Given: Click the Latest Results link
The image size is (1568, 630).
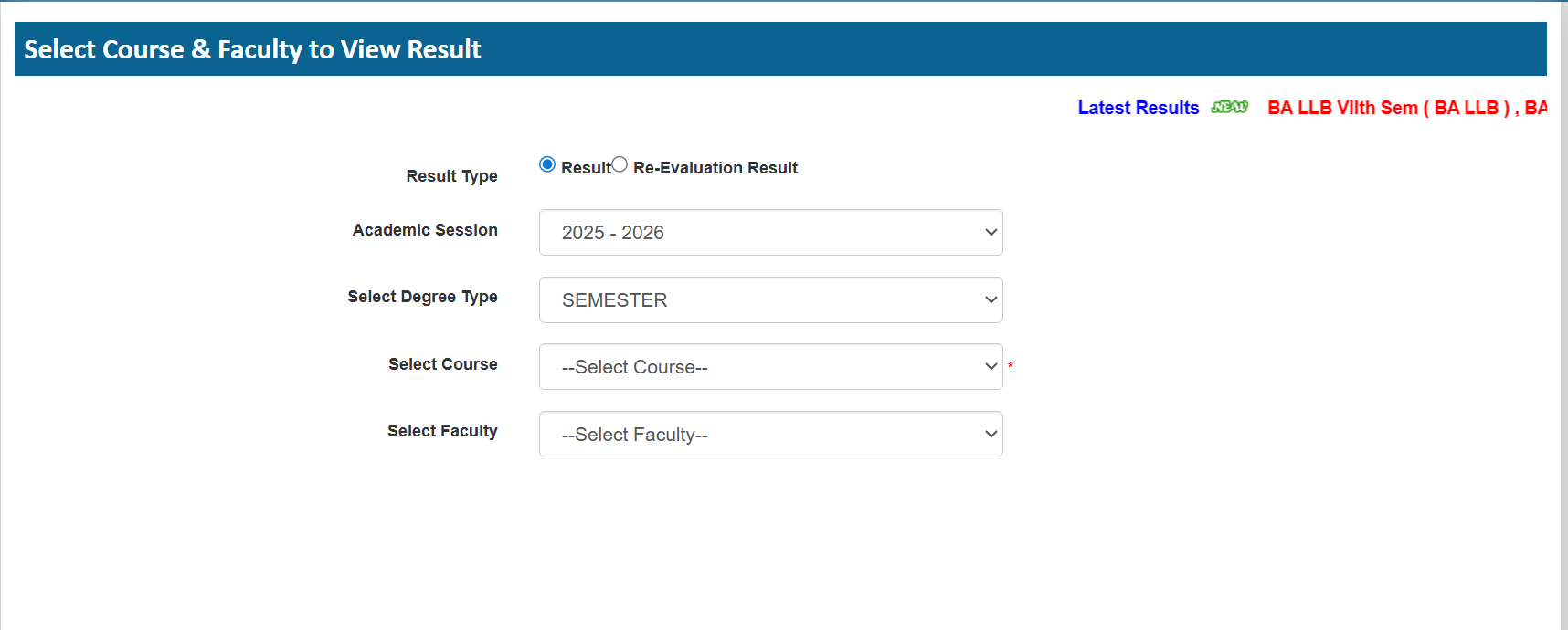Looking at the screenshot, I should tap(1139, 107).
